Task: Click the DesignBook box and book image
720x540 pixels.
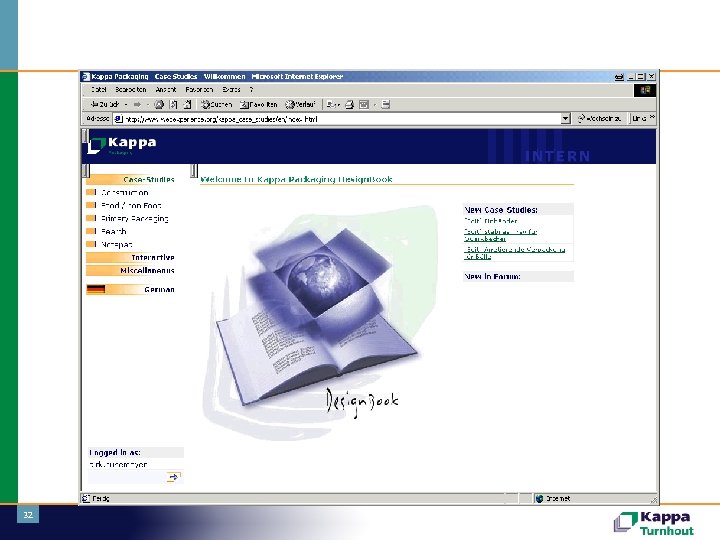Action: coord(317,319)
